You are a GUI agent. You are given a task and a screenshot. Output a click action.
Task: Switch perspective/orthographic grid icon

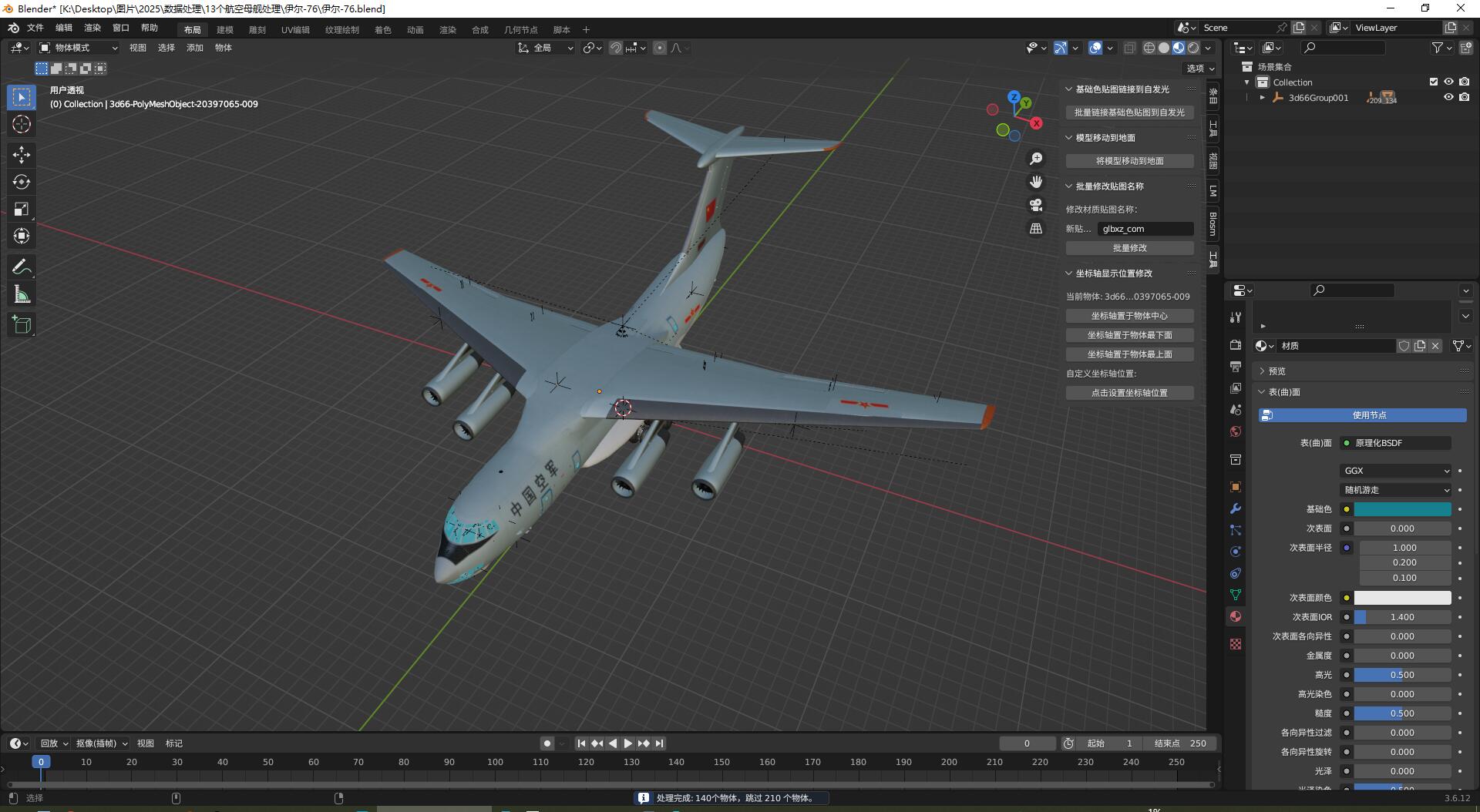[1036, 228]
